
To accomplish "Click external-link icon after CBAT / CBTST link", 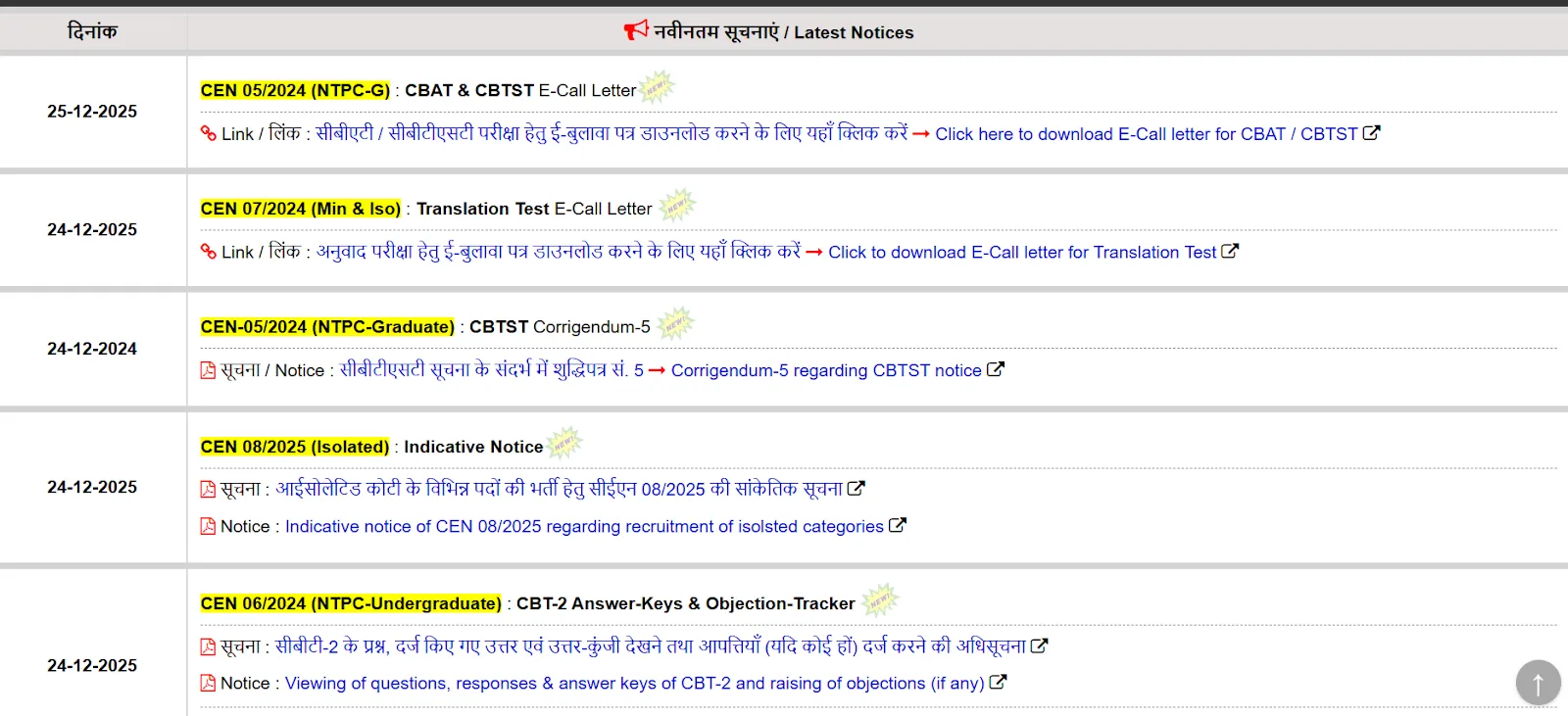I will pos(1371,132).
